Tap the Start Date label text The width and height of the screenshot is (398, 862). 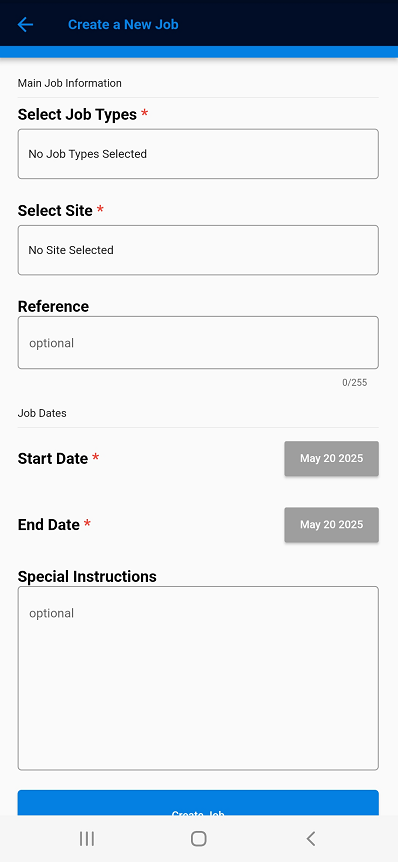(x=53, y=458)
